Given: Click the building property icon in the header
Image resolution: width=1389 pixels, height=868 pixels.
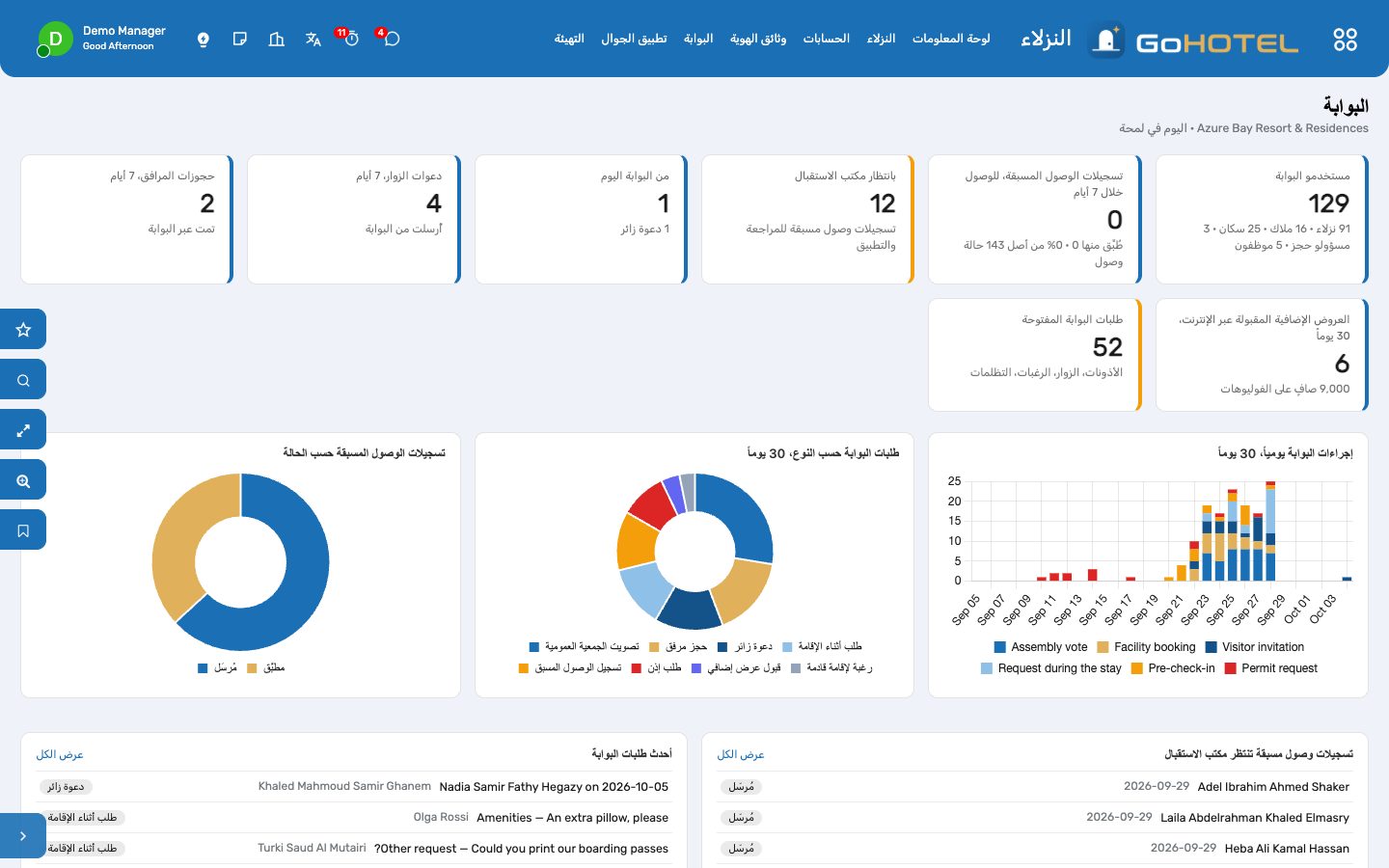Looking at the screenshot, I should click(277, 39).
